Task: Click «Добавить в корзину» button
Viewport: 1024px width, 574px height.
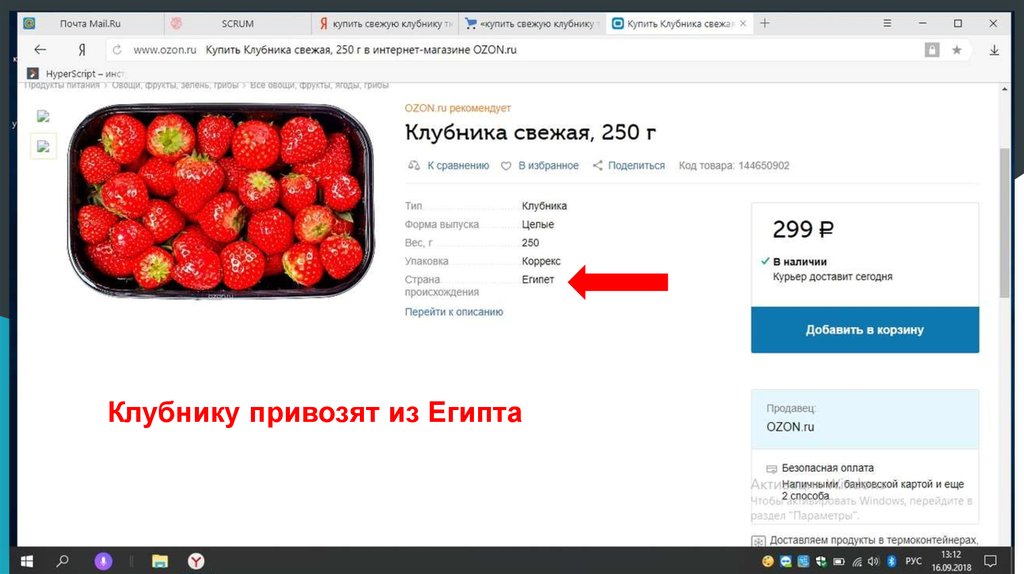Action: (x=865, y=330)
